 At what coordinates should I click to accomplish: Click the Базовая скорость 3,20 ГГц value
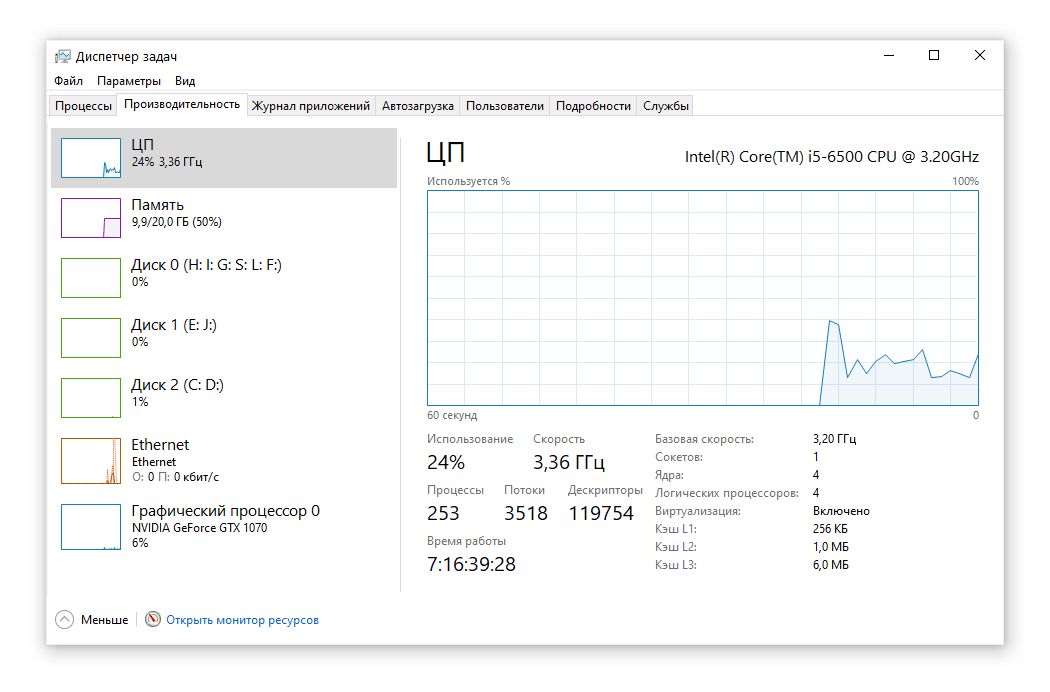[834, 439]
